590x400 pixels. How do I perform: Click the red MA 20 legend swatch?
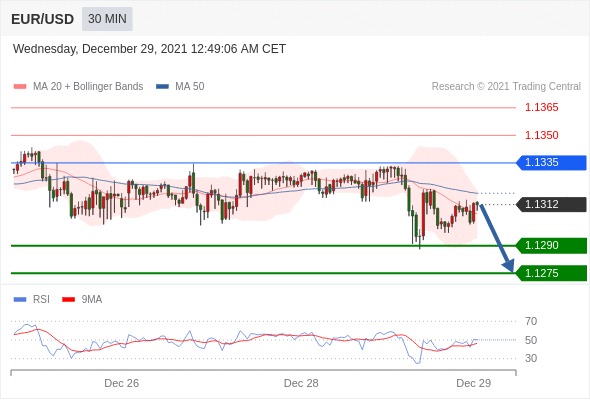click(x=20, y=87)
